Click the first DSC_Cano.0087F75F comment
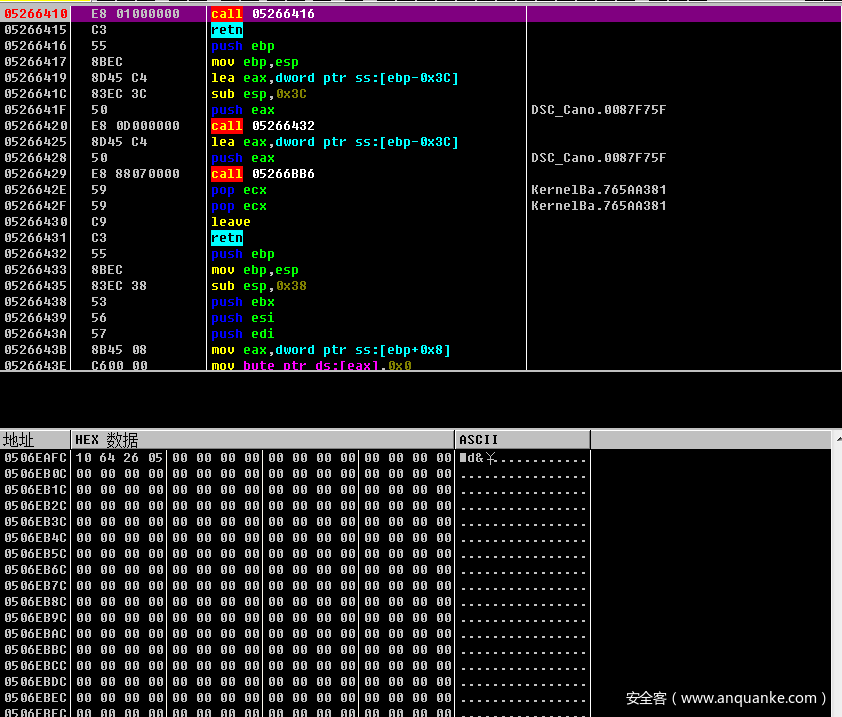This screenshot has width=842, height=717. pyautogui.click(x=598, y=110)
